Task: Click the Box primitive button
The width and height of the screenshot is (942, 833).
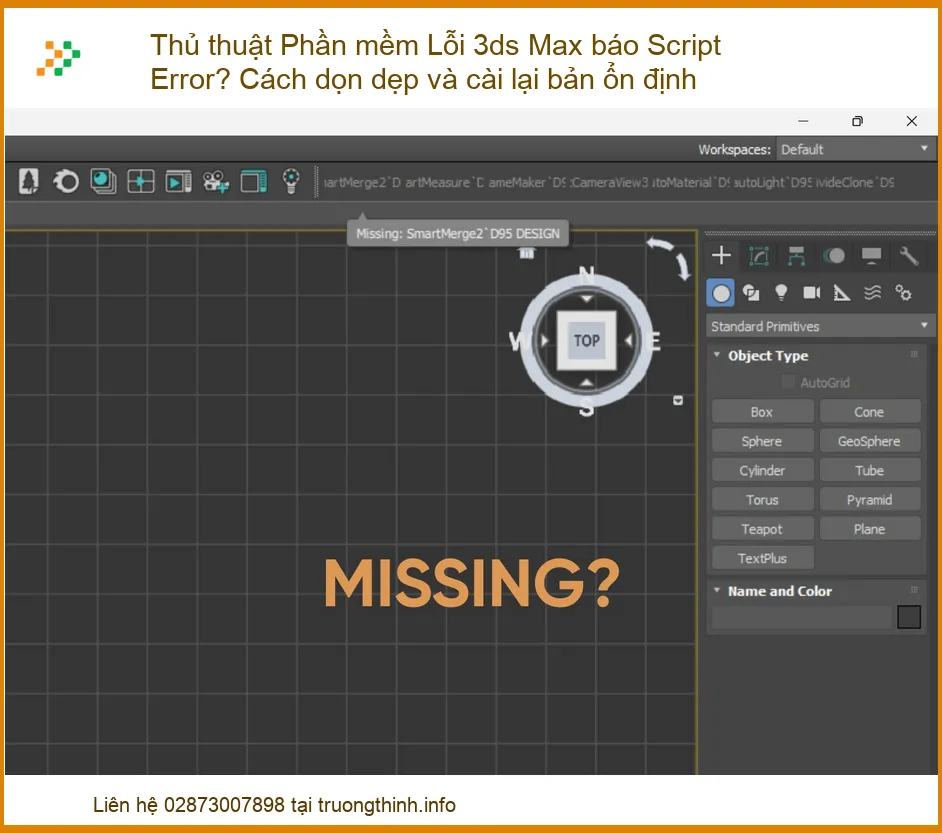Action: (x=762, y=412)
